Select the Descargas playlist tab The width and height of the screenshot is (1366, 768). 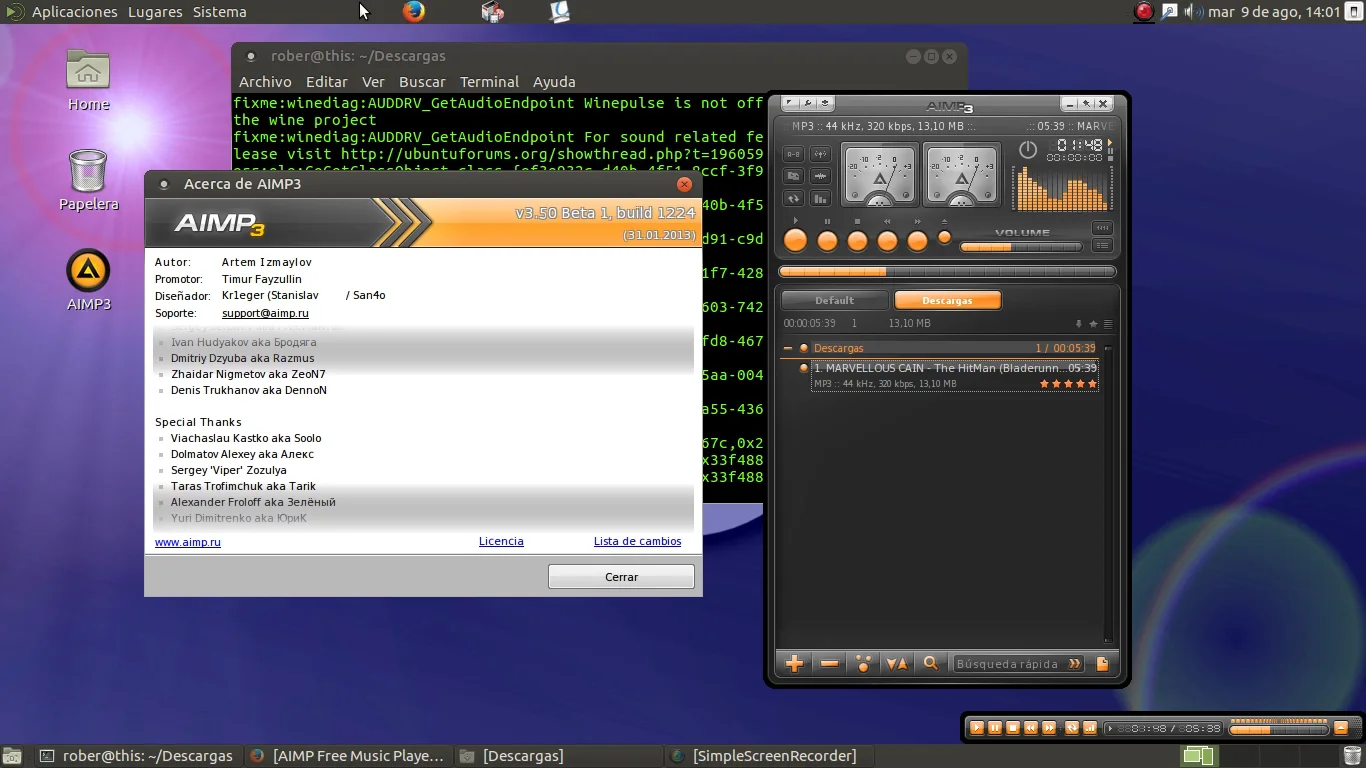point(947,300)
